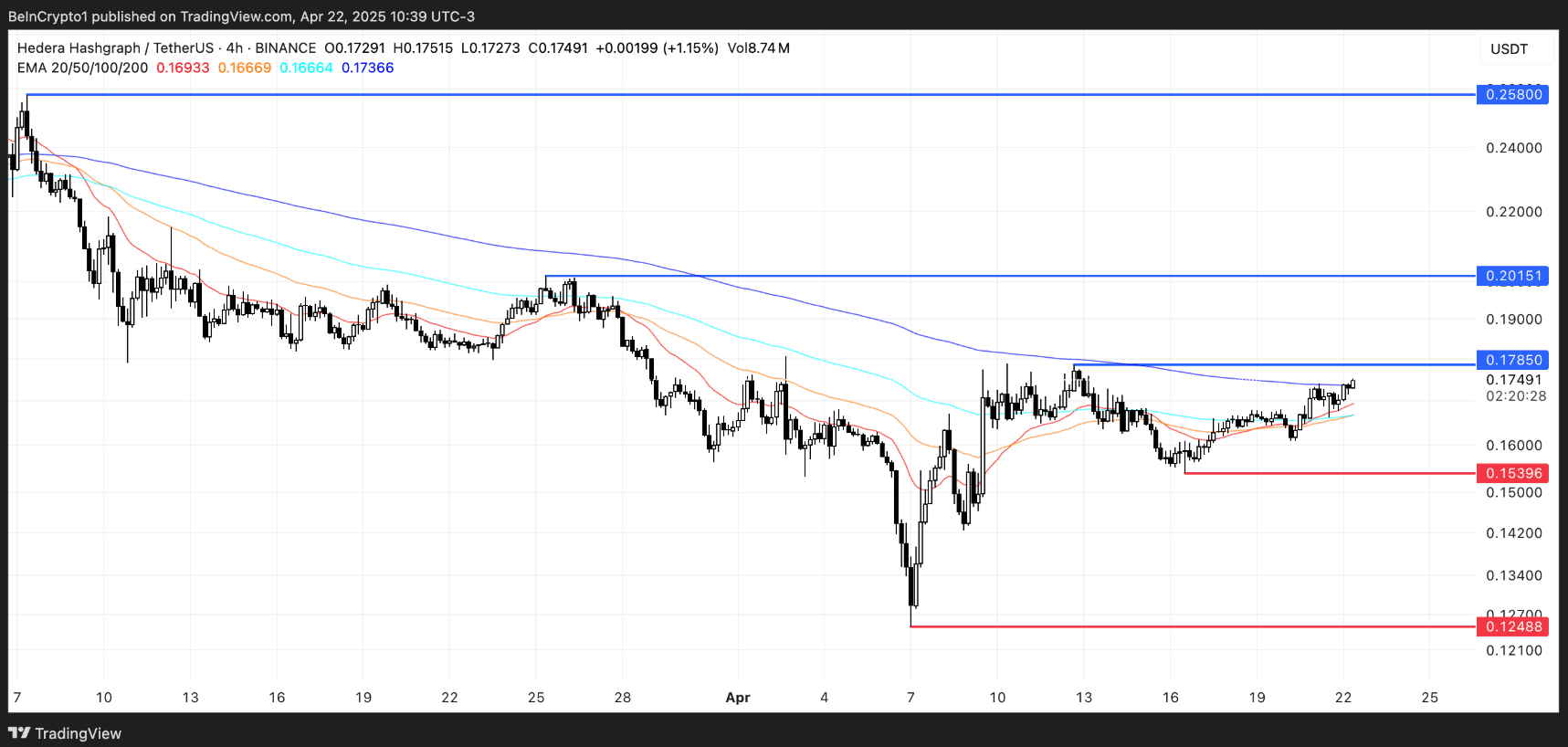Click the red 0.12488 price tag
The width and height of the screenshot is (1568, 747).
pos(1512,626)
